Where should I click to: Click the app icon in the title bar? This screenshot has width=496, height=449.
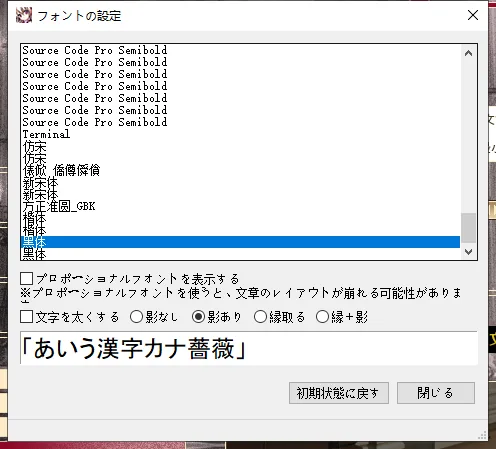click(24, 15)
